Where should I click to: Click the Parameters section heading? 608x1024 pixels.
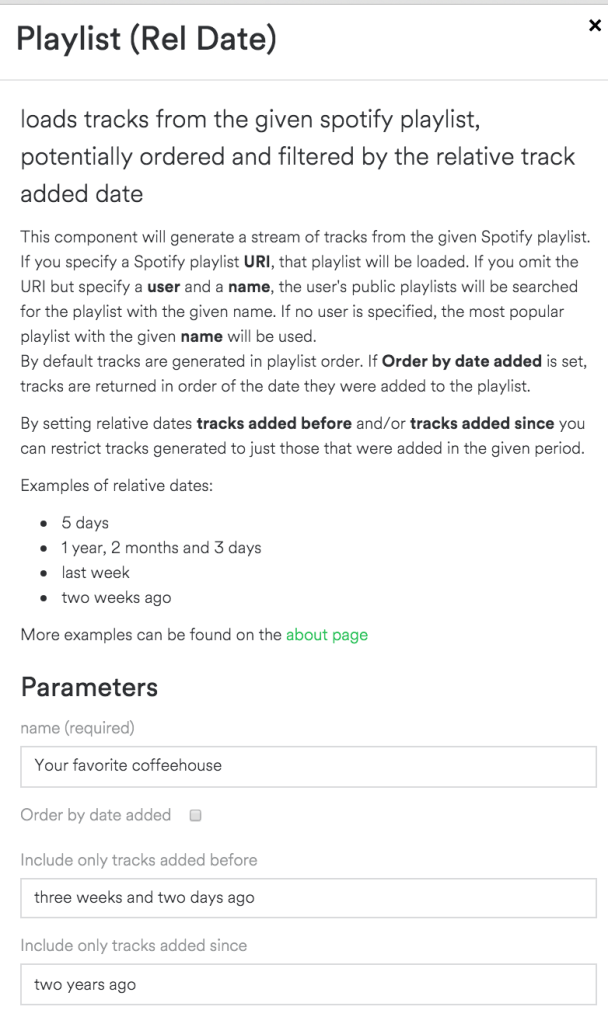coord(89,687)
